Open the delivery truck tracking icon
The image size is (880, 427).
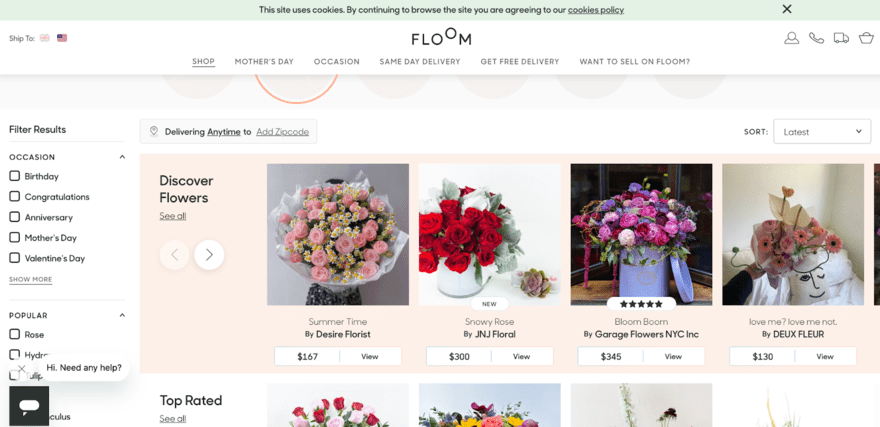pos(841,38)
